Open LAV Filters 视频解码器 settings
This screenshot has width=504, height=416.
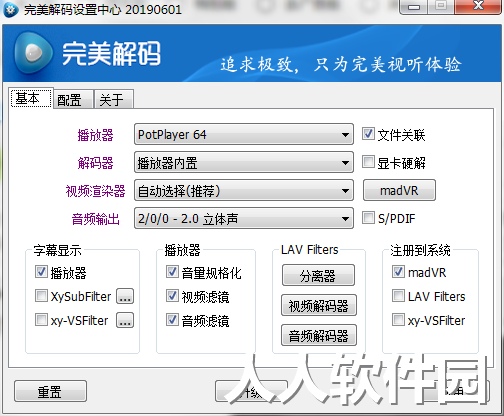pos(319,305)
